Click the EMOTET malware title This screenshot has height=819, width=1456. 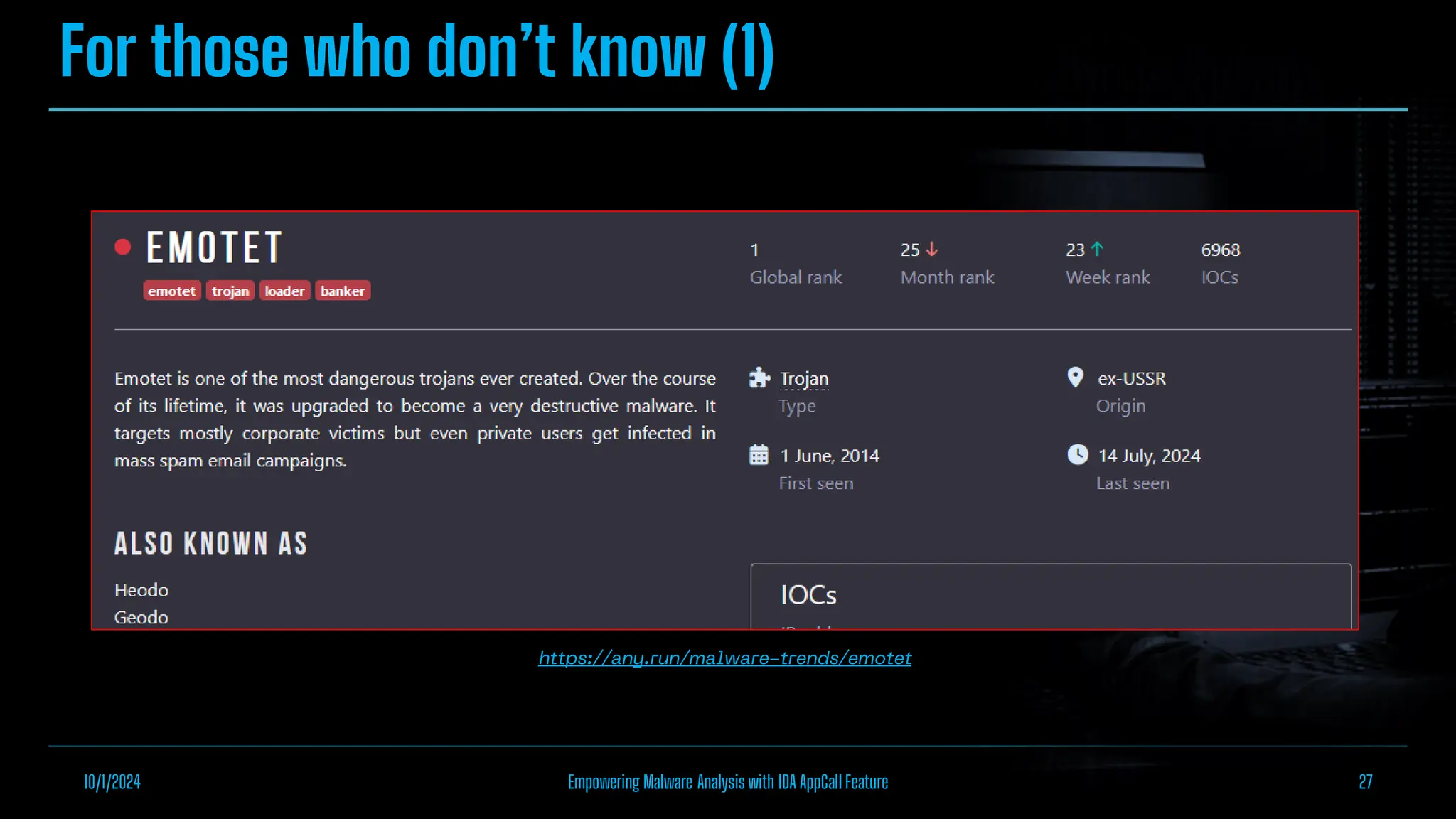[x=215, y=247]
